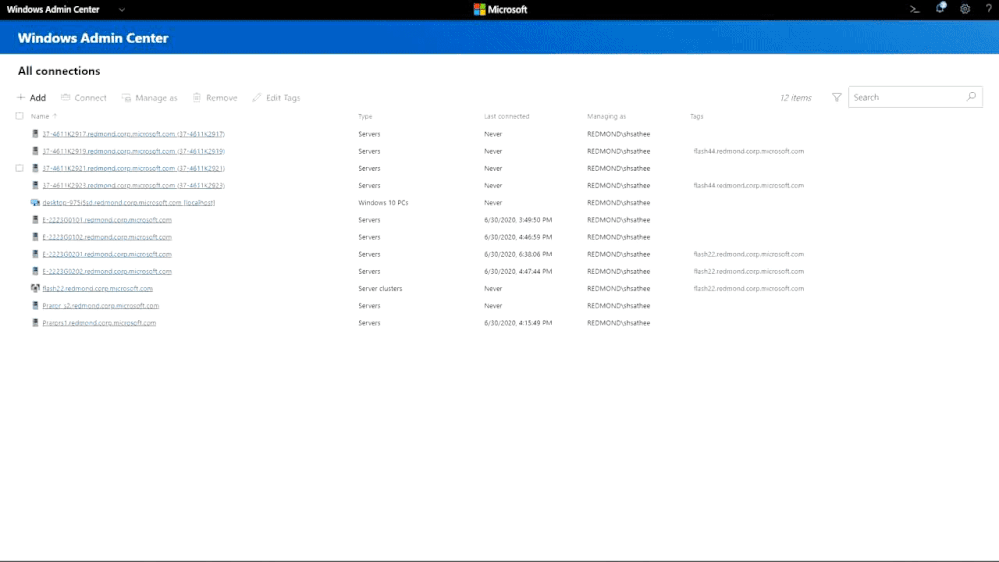The width and height of the screenshot is (999, 562).
Task: Click Windows Admin Center top-left title
Action: [53, 10]
